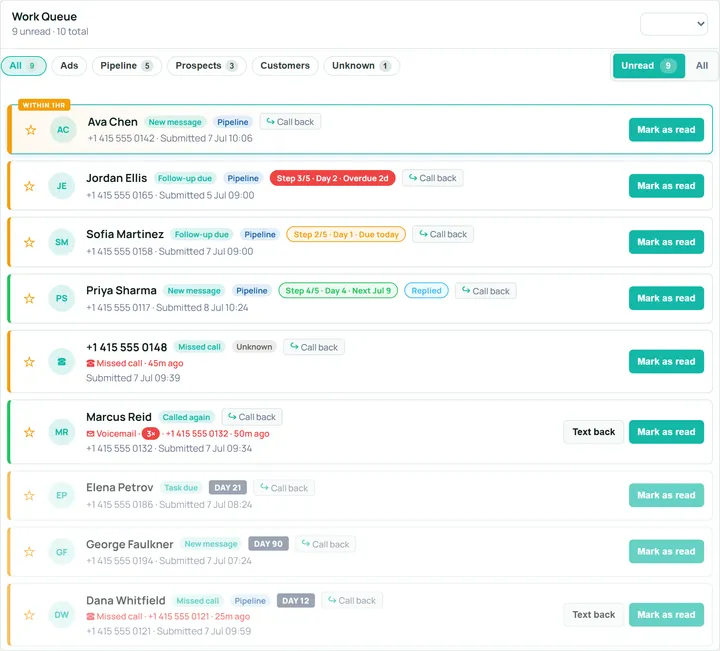The height and width of the screenshot is (651, 720).
Task: Star the Elena Petrov conversation
Action: coord(29,495)
